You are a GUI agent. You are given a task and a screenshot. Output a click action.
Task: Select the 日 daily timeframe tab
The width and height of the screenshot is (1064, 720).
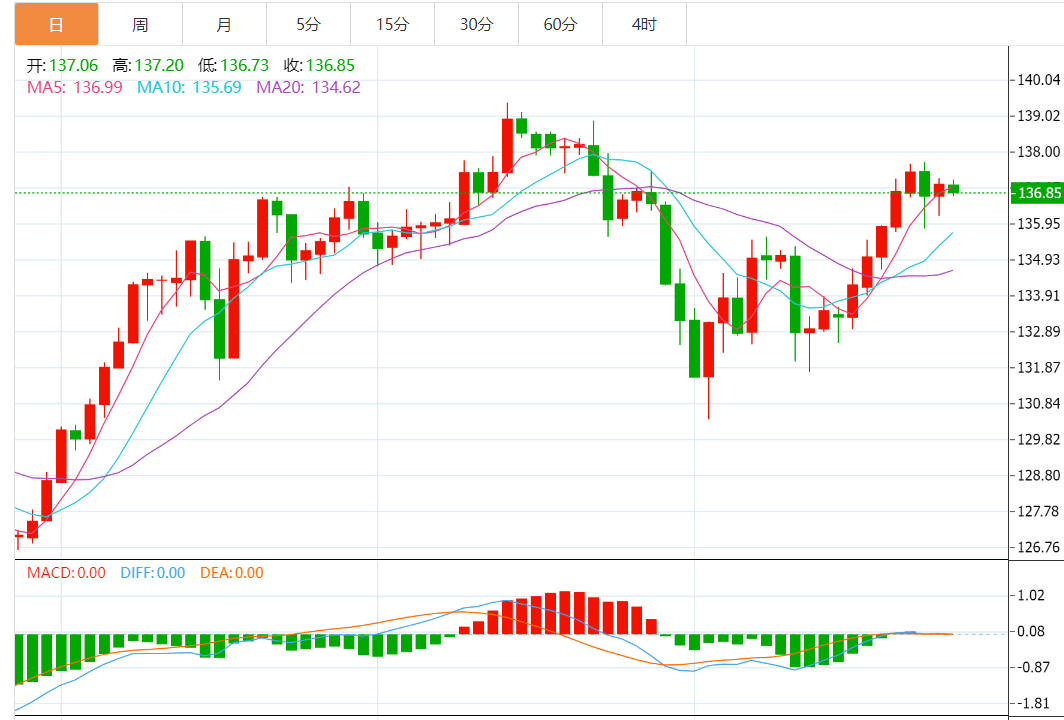point(56,24)
